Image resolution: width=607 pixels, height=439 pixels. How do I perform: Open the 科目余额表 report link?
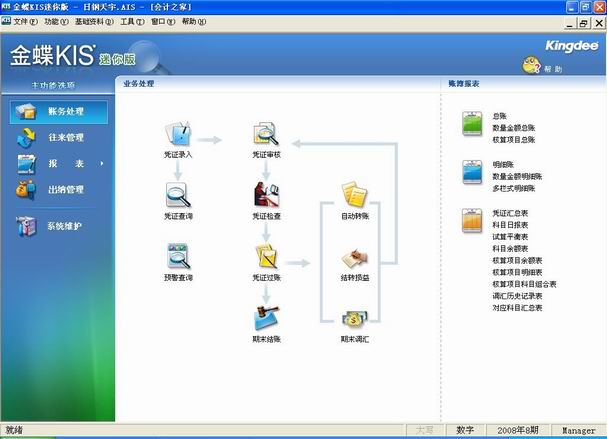click(x=510, y=249)
